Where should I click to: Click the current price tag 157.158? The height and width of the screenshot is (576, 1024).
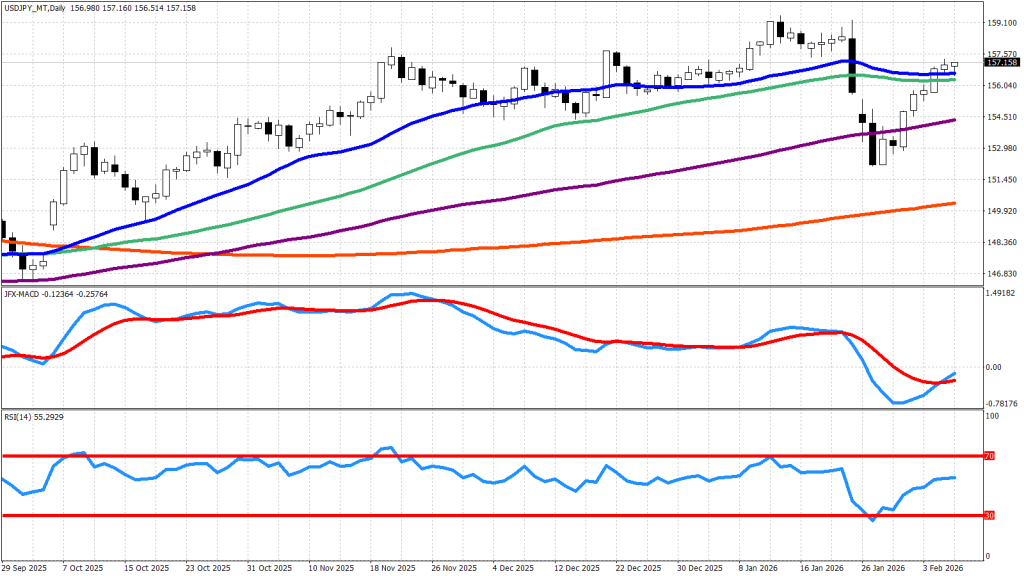coord(1001,62)
